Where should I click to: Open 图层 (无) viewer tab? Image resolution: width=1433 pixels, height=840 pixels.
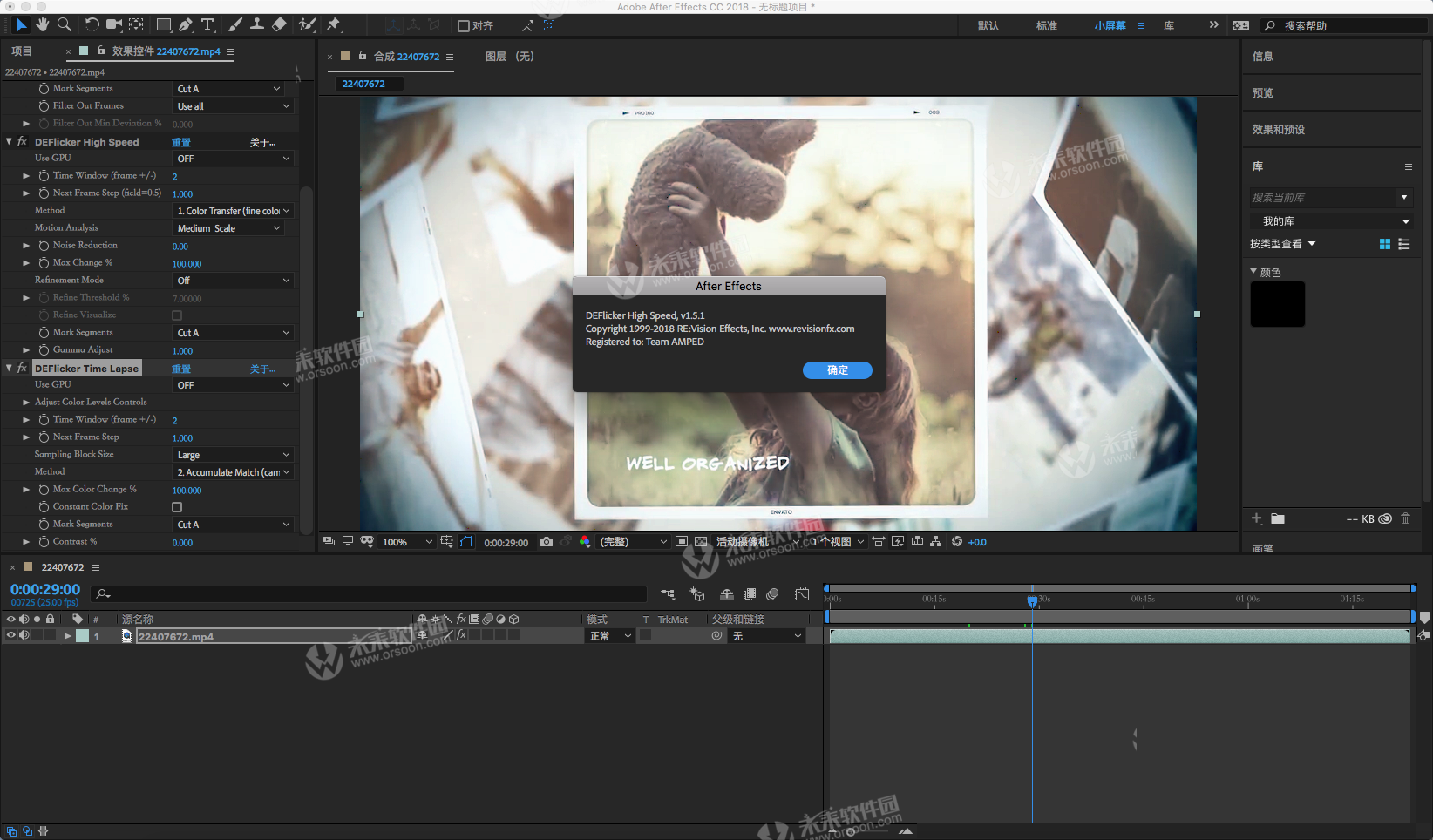tap(510, 57)
